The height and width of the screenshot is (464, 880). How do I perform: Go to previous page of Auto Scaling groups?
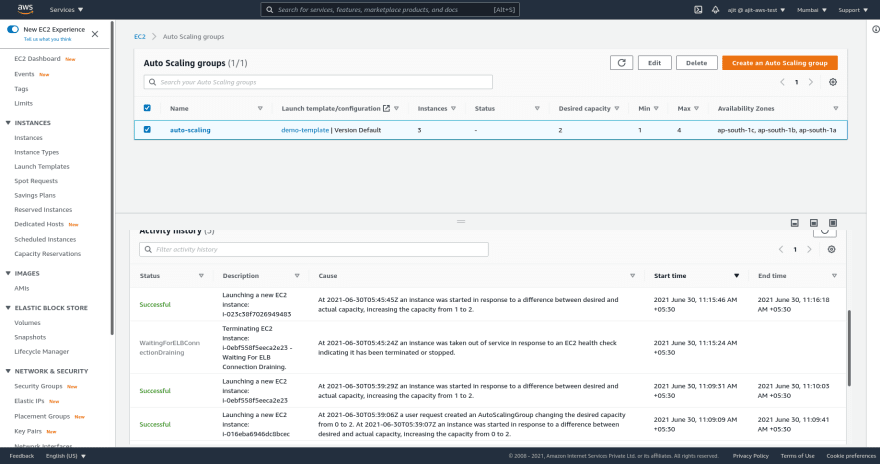click(x=782, y=82)
